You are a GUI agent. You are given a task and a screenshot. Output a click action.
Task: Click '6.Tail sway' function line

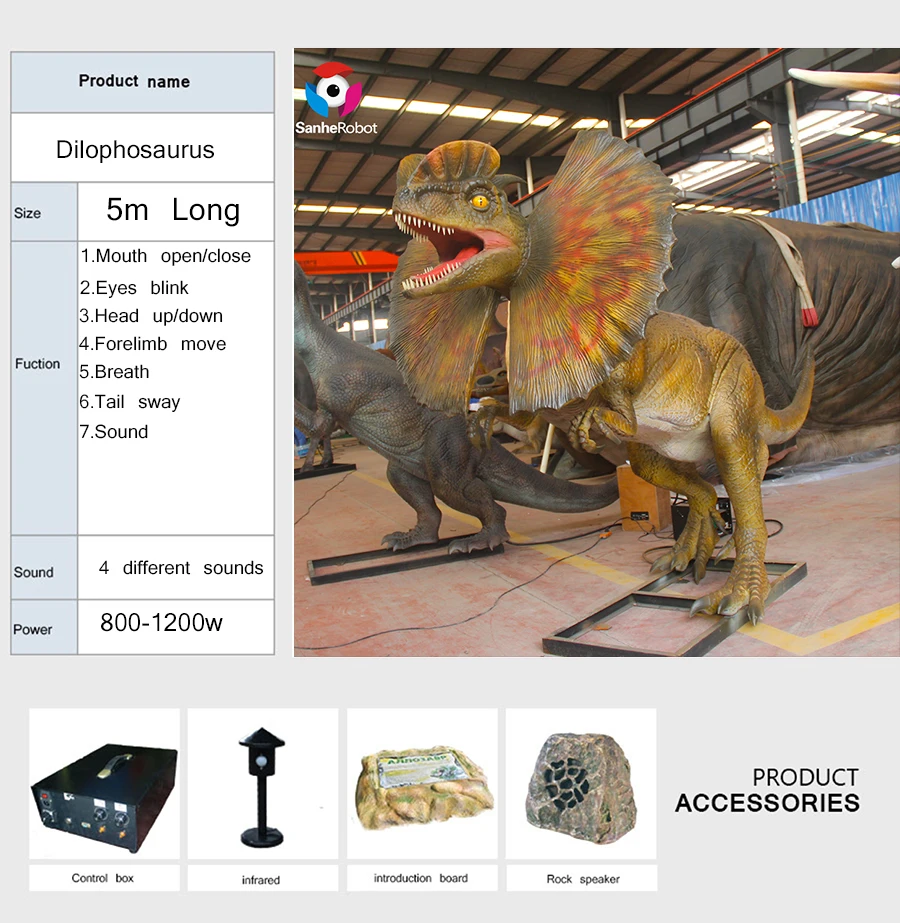tap(129, 402)
